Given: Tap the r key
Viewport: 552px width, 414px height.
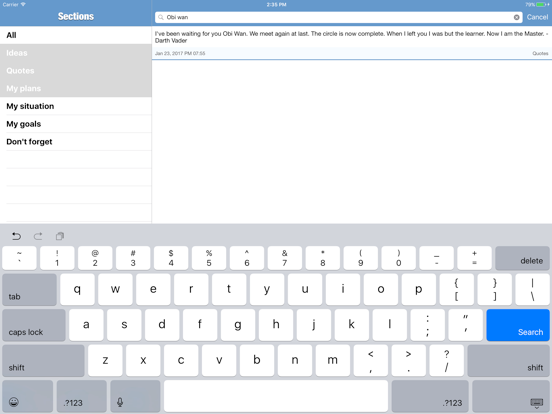Looking at the screenshot, I should pos(191,290).
